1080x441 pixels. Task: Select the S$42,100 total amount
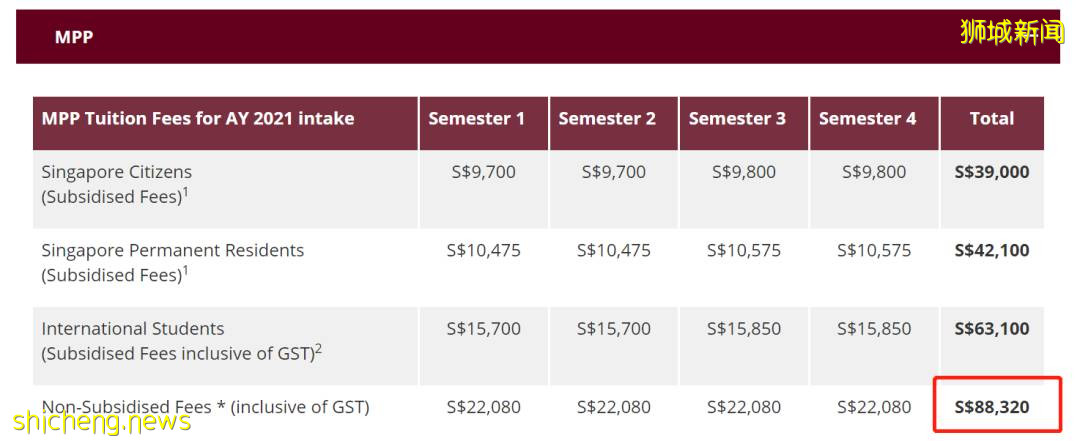tap(991, 250)
